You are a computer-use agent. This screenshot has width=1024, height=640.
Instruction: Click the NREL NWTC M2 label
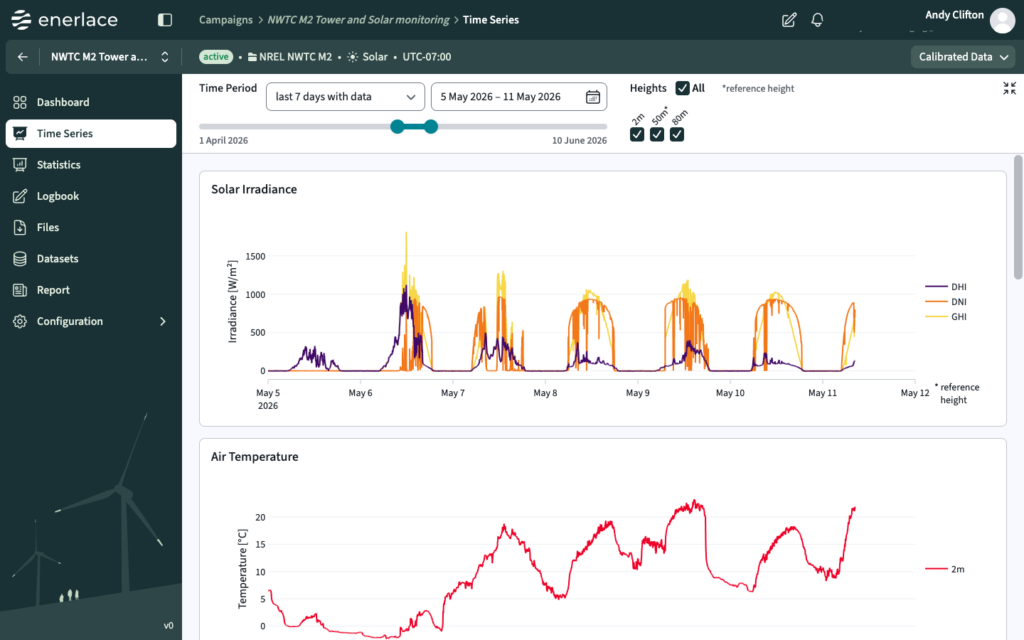pos(295,57)
